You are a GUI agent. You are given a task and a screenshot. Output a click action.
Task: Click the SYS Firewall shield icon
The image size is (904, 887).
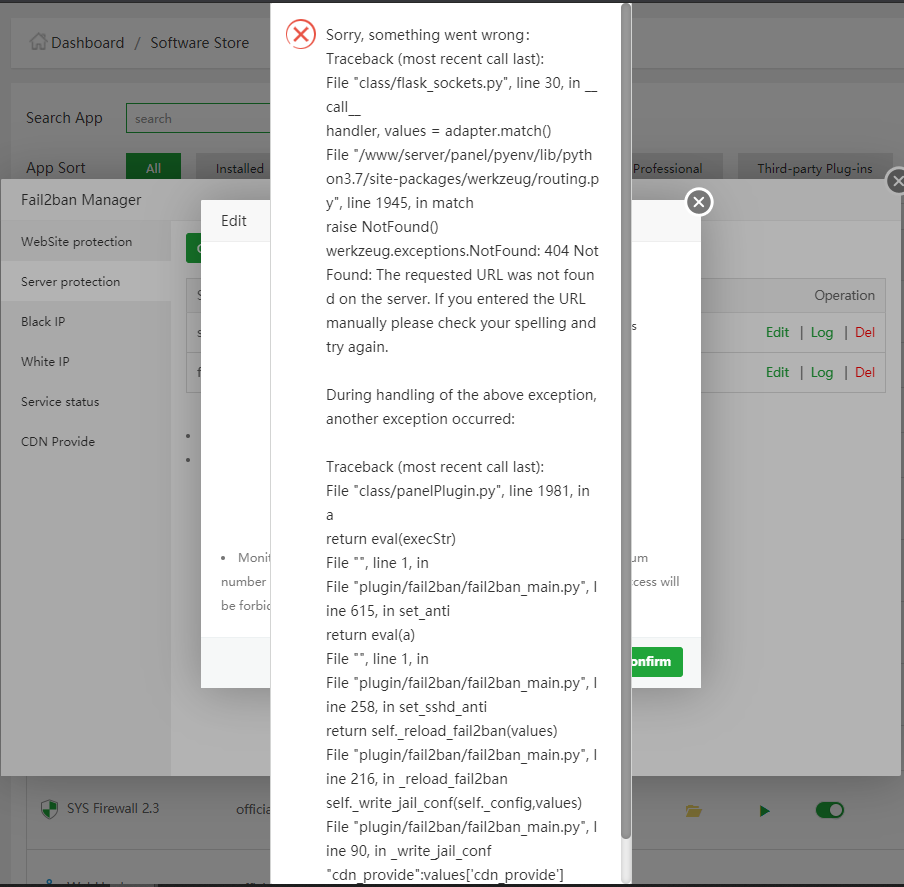point(50,809)
